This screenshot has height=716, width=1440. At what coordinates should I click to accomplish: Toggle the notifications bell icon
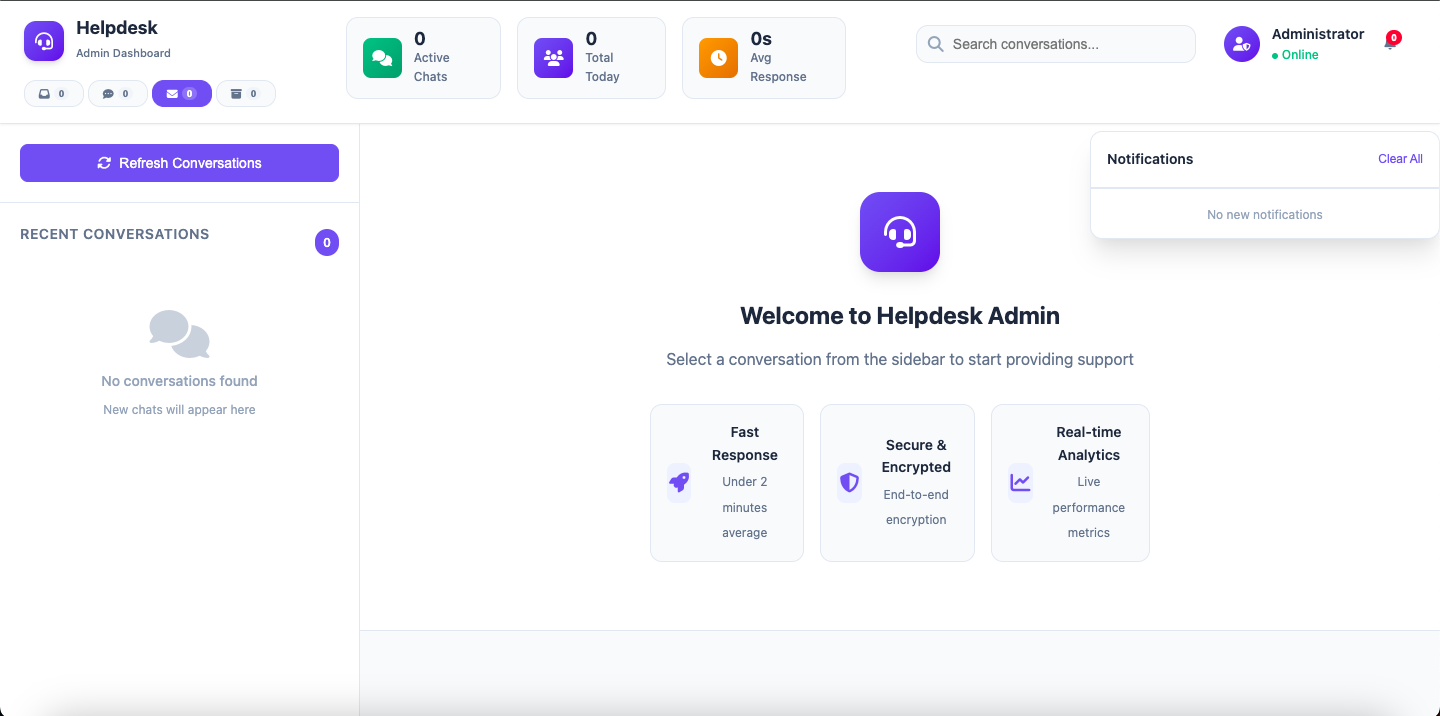click(1389, 43)
